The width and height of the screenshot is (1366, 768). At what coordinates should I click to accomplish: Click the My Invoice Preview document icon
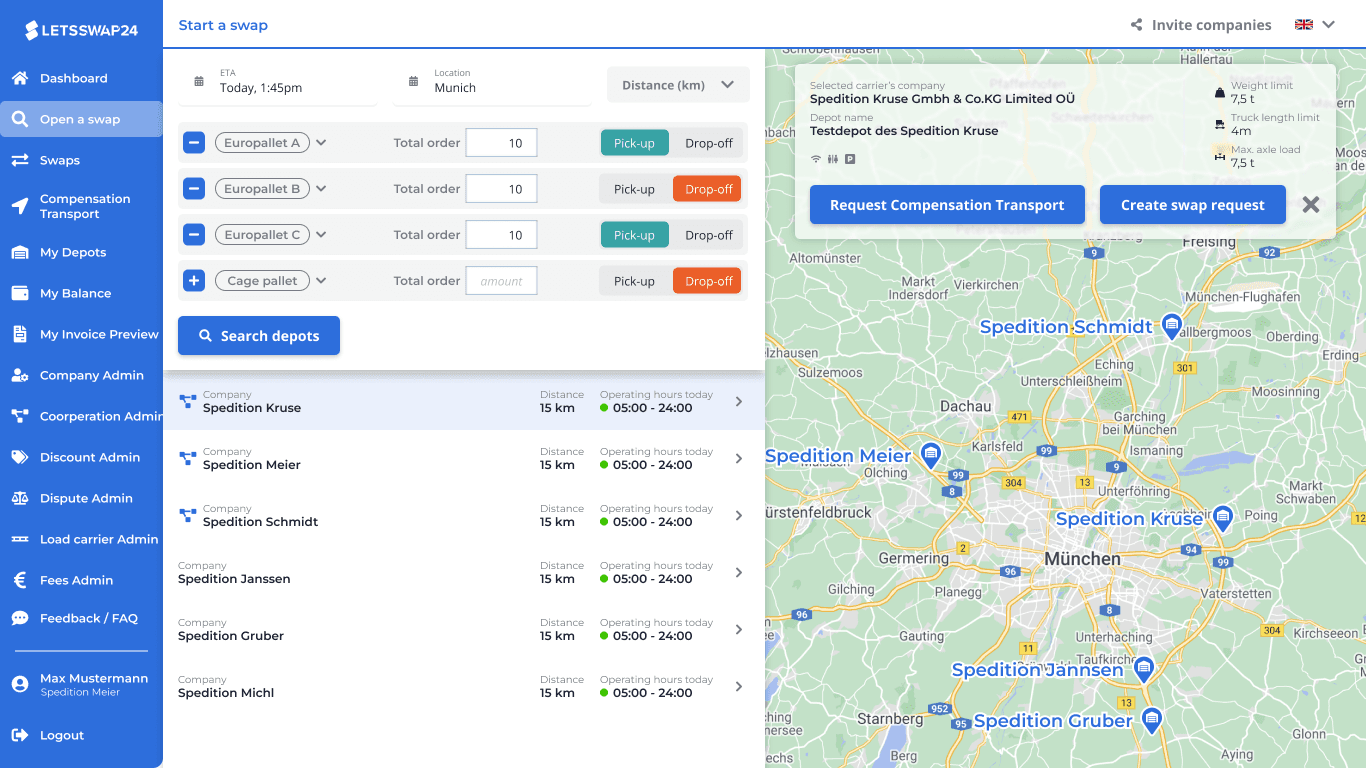(19, 334)
